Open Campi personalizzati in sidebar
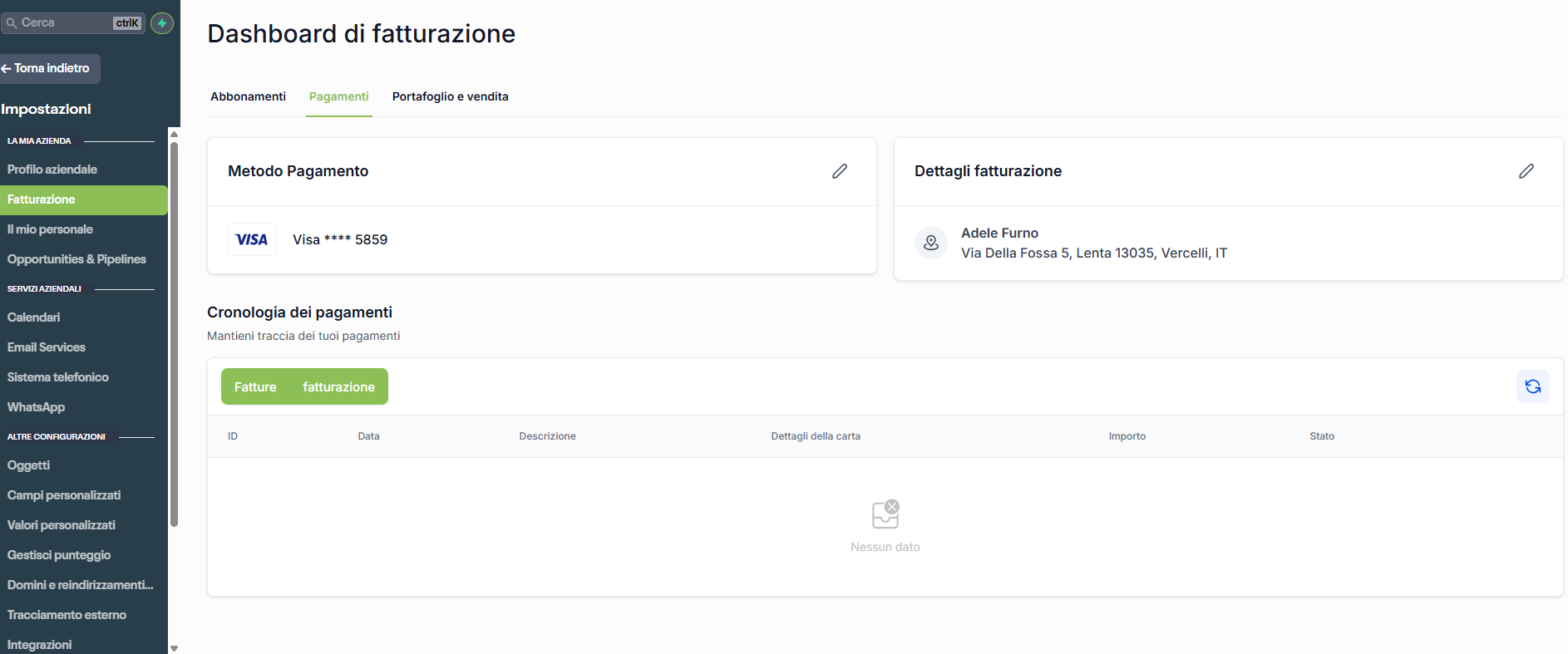The height and width of the screenshot is (654, 1568). click(64, 495)
